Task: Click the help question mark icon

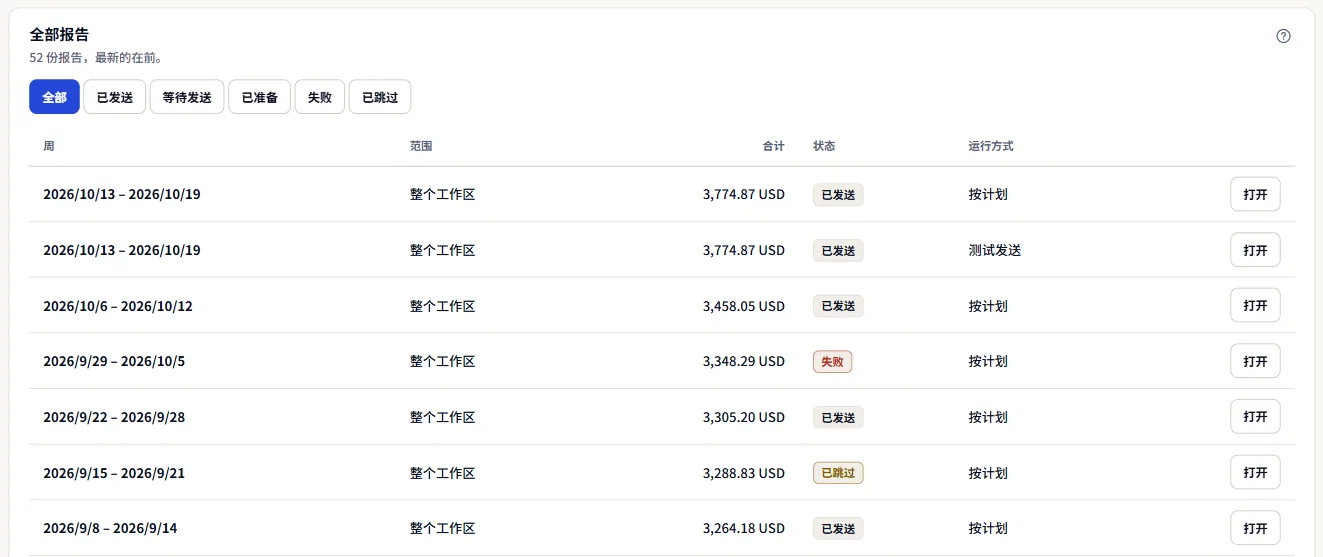Action: (x=1284, y=36)
